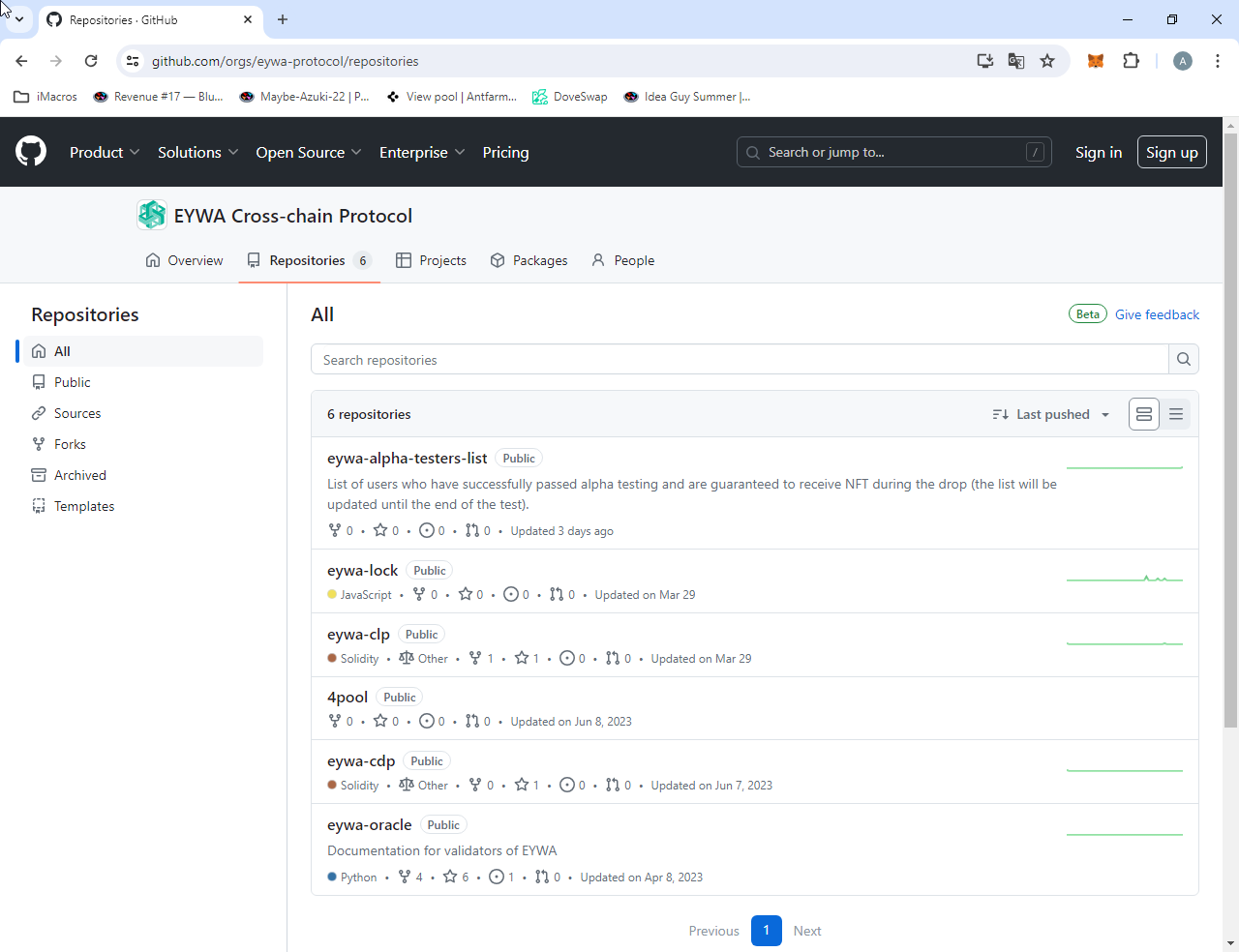The height and width of the screenshot is (952, 1239).
Task: Open browser extensions puzzle icon
Action: (1131, 61)
